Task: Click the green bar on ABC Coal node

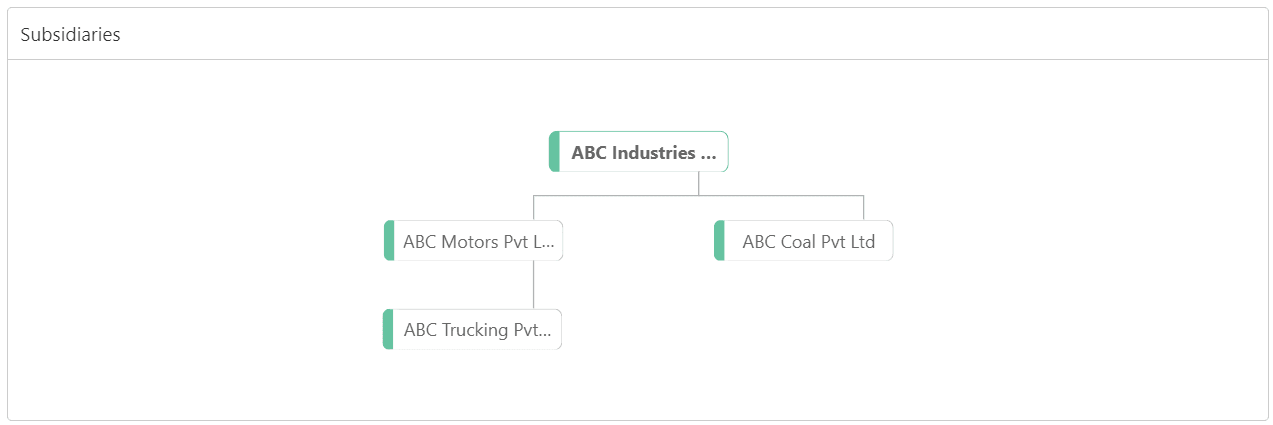Action: click(x=719, y=241)
